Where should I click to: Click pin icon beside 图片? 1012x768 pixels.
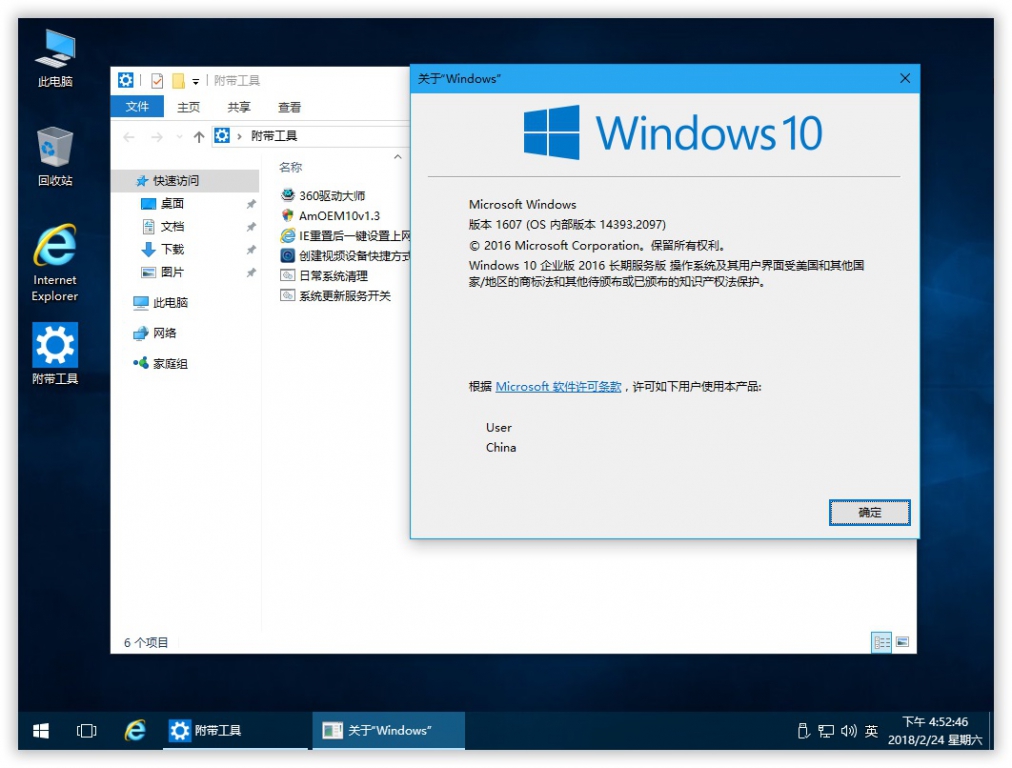[251, 273]
